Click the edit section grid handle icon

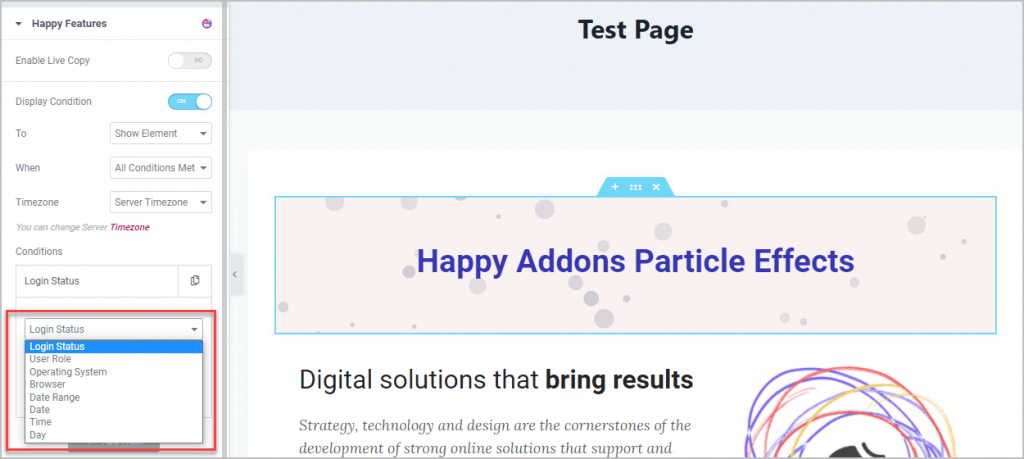pyautogui.click(x=635, y=187)
